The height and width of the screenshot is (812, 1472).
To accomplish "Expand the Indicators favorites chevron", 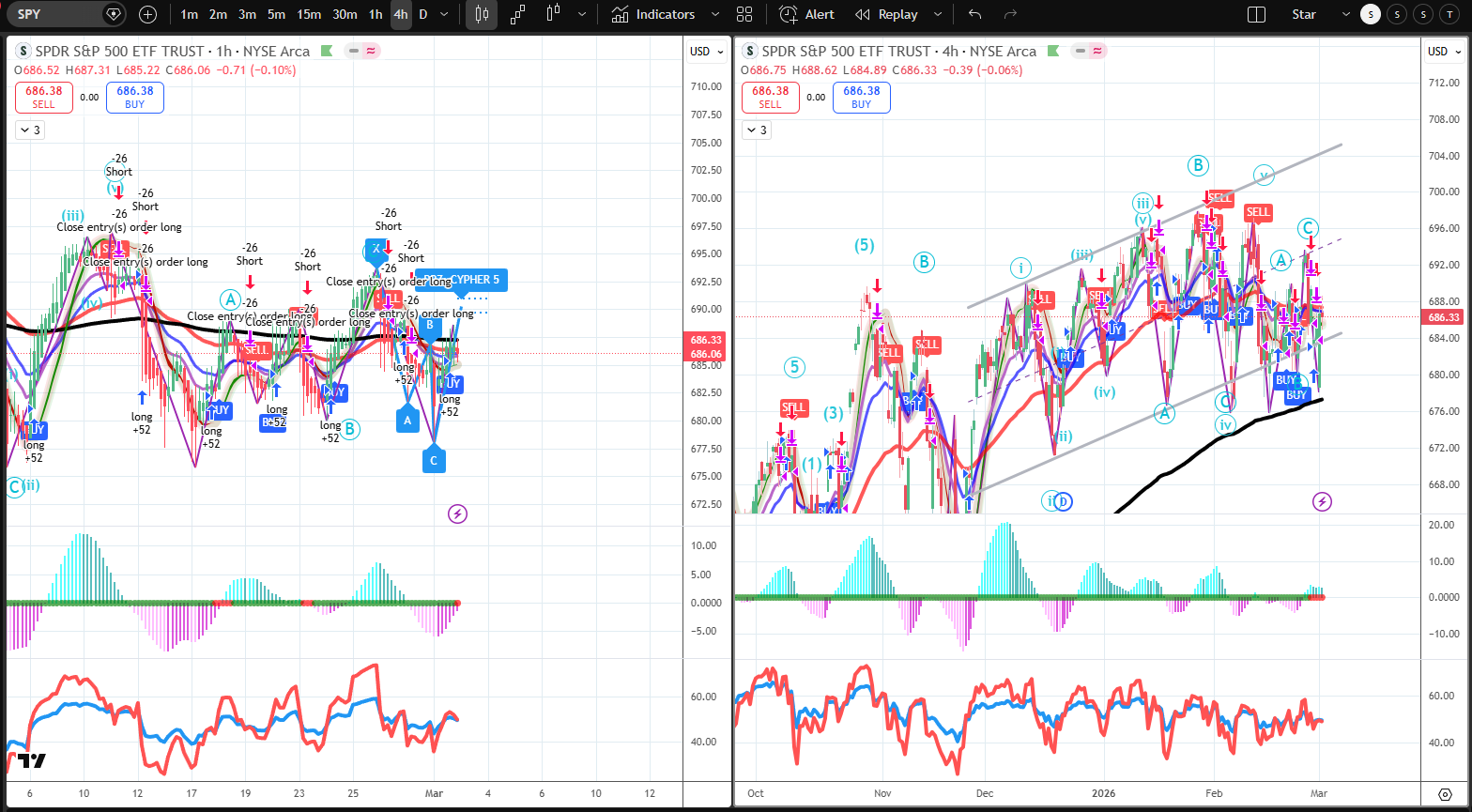I will click(x=715, y=14).
